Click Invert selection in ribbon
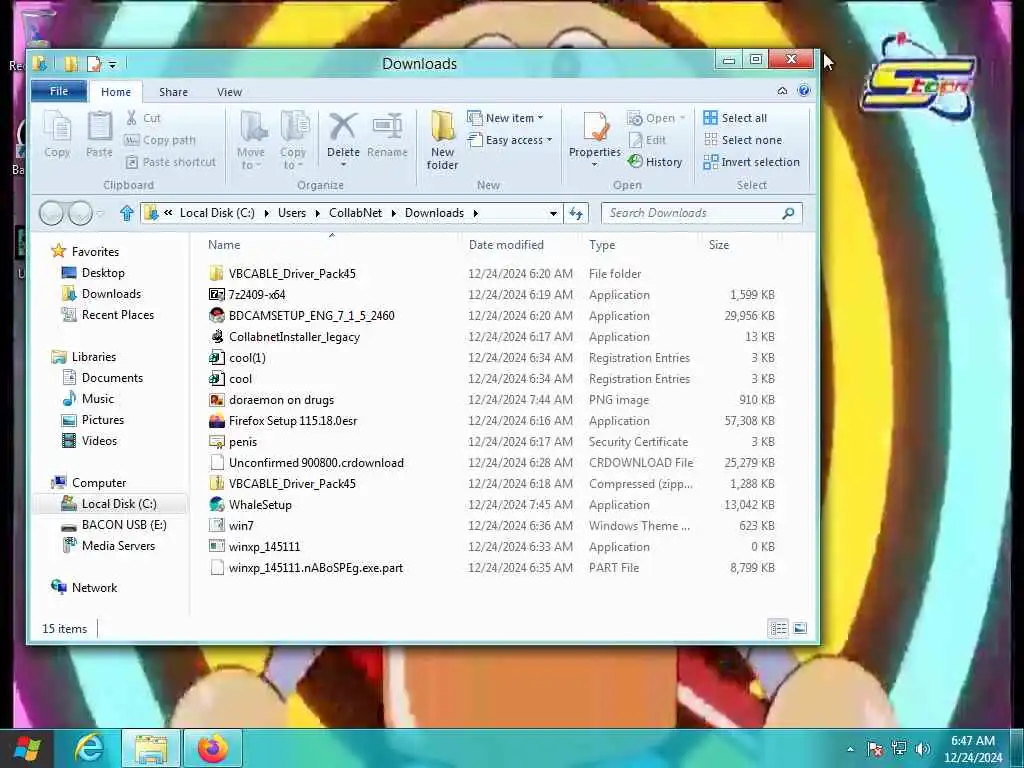The image size is (1024, 768). pos(752,162)
